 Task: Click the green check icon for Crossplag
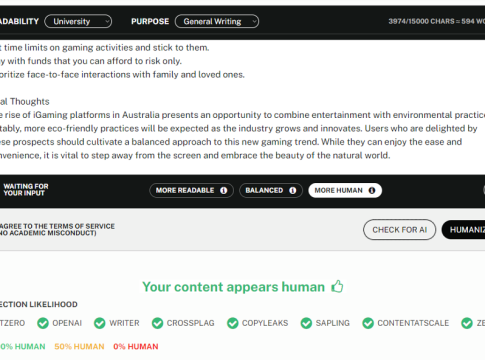157,323
